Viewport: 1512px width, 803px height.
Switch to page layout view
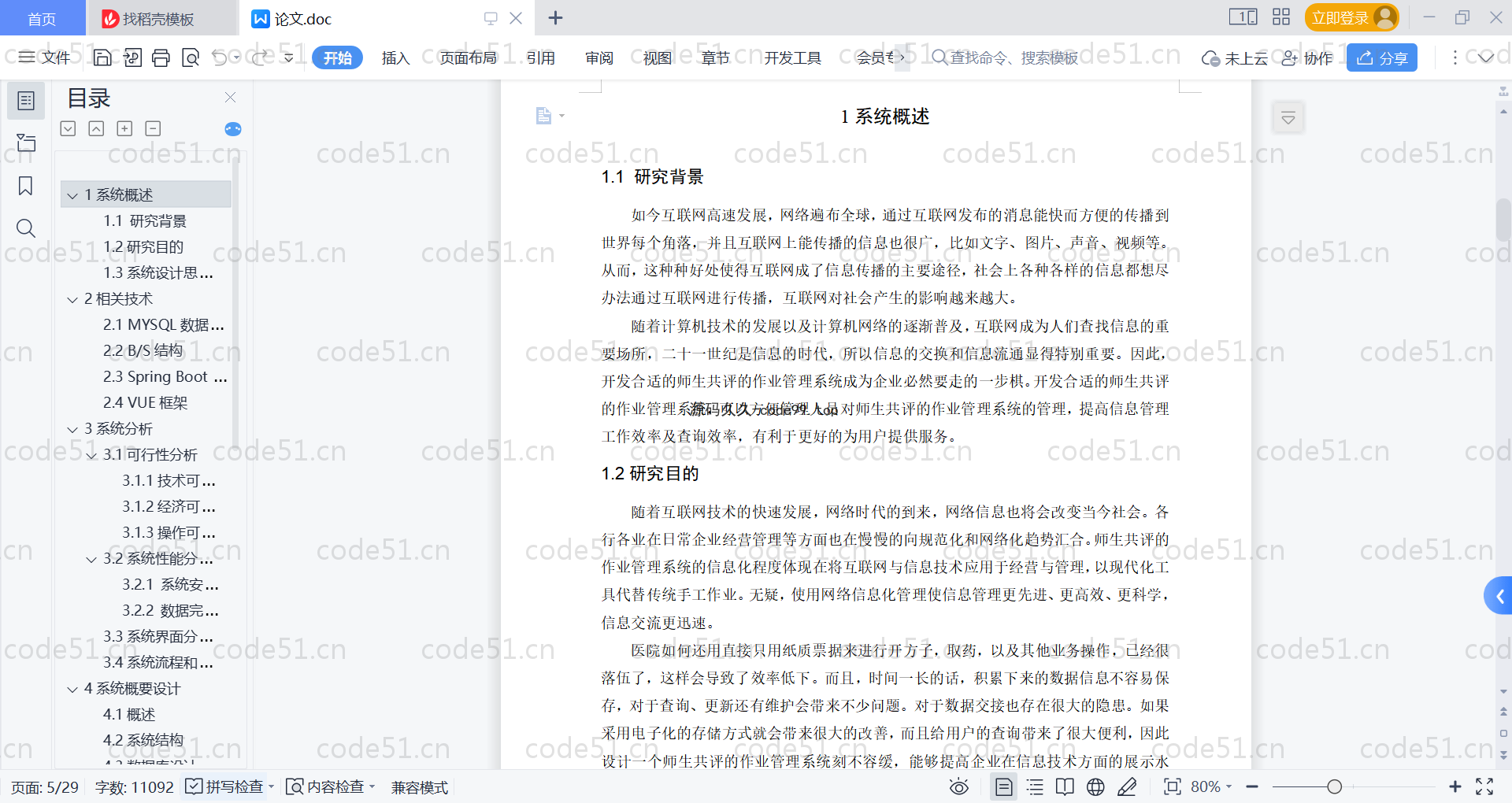click(1003, 786)
